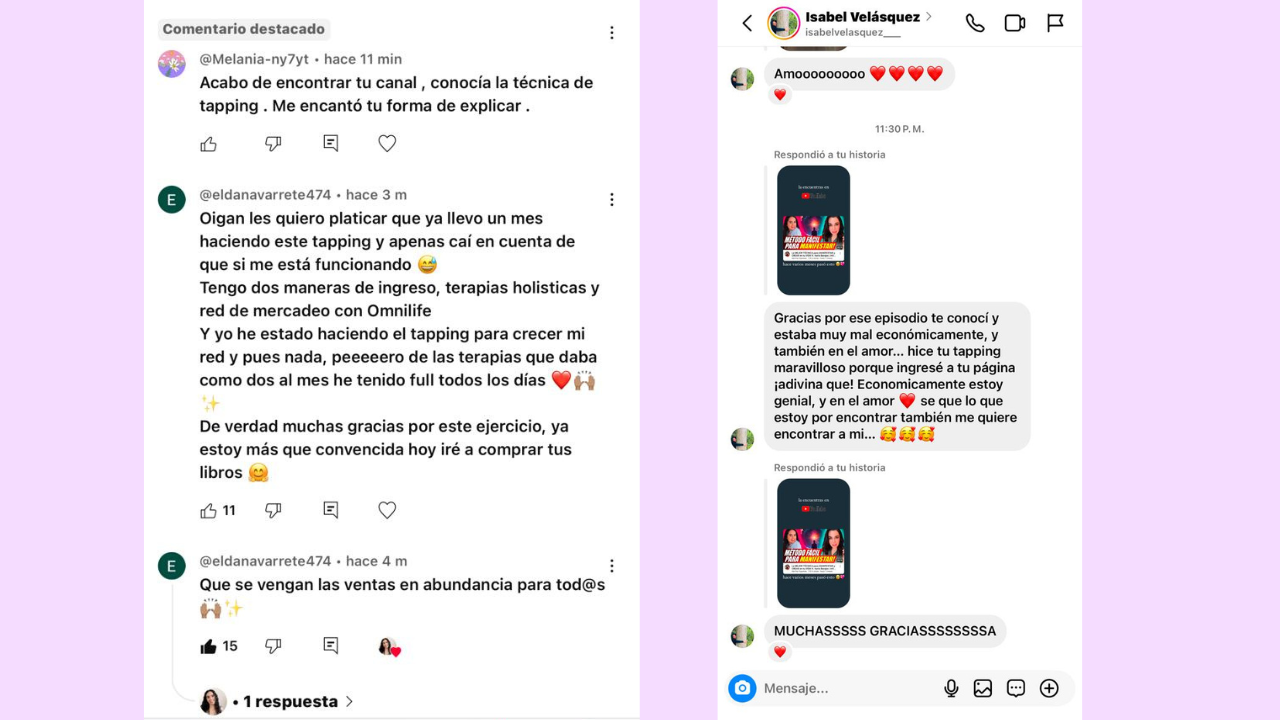Start a voice call with Isabel Velásquez
The height and width of the screenshot is (720, 1280).
(974, 23)
